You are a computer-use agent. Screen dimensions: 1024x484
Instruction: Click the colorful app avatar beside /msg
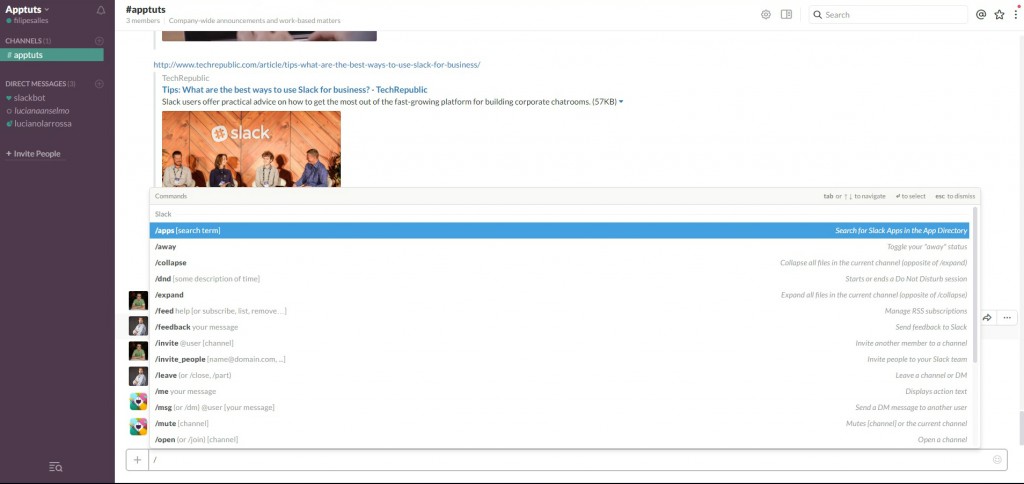(x=138, y=402)
